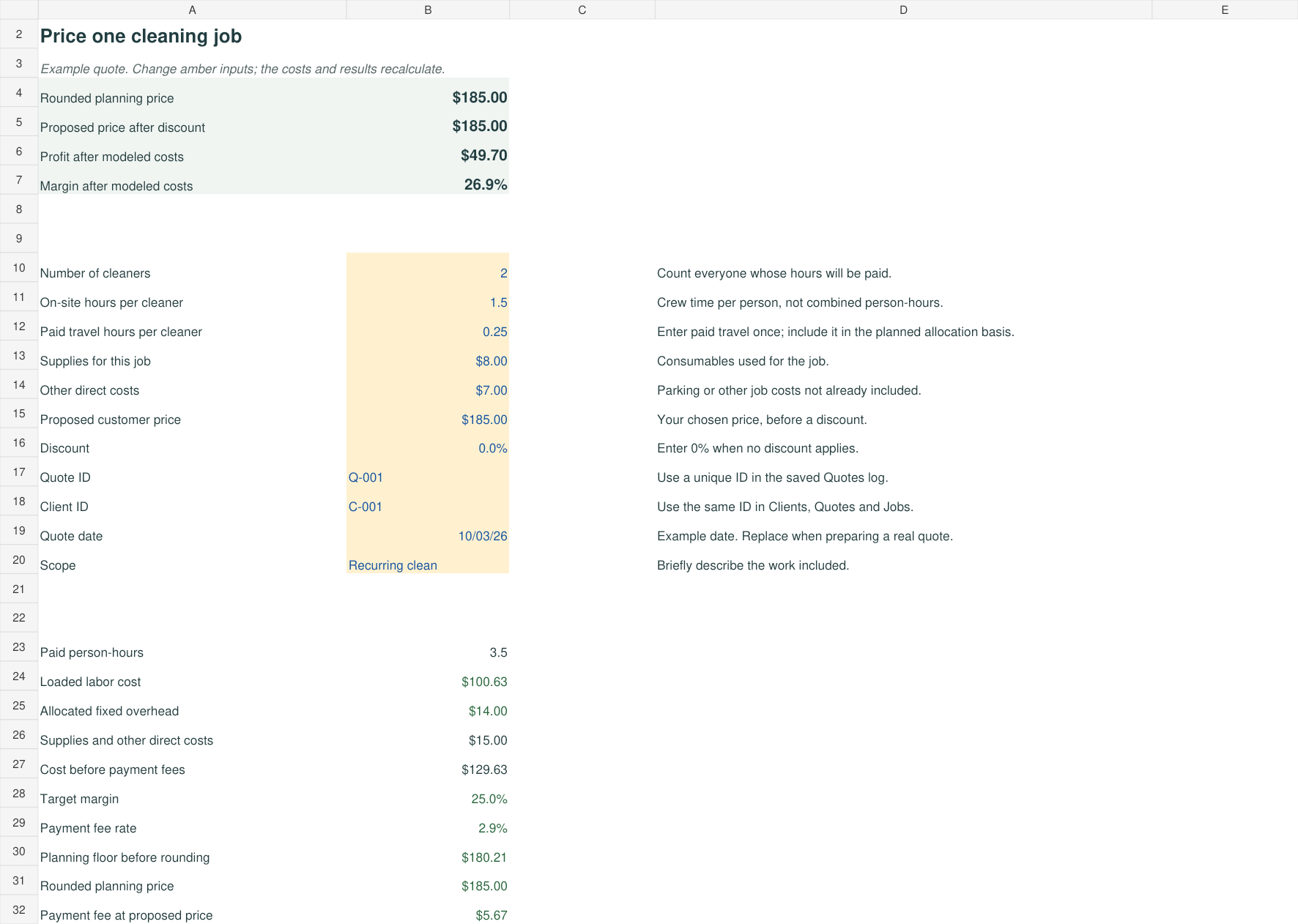Click the Supplies for this job $8.00 cell
This screenshot has width=1298, height=924.
428,356
